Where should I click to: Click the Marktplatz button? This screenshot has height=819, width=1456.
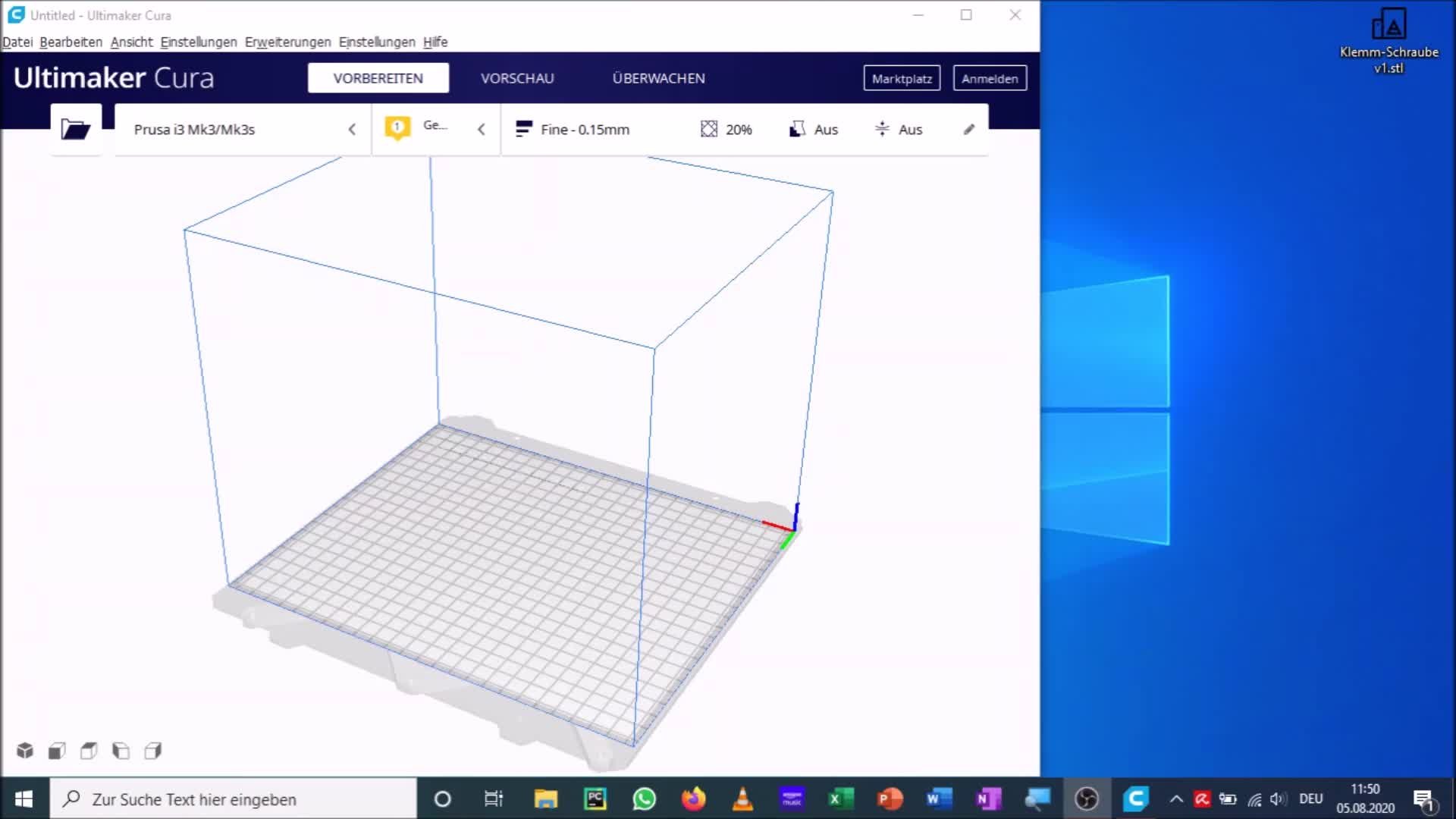point(902,78)
